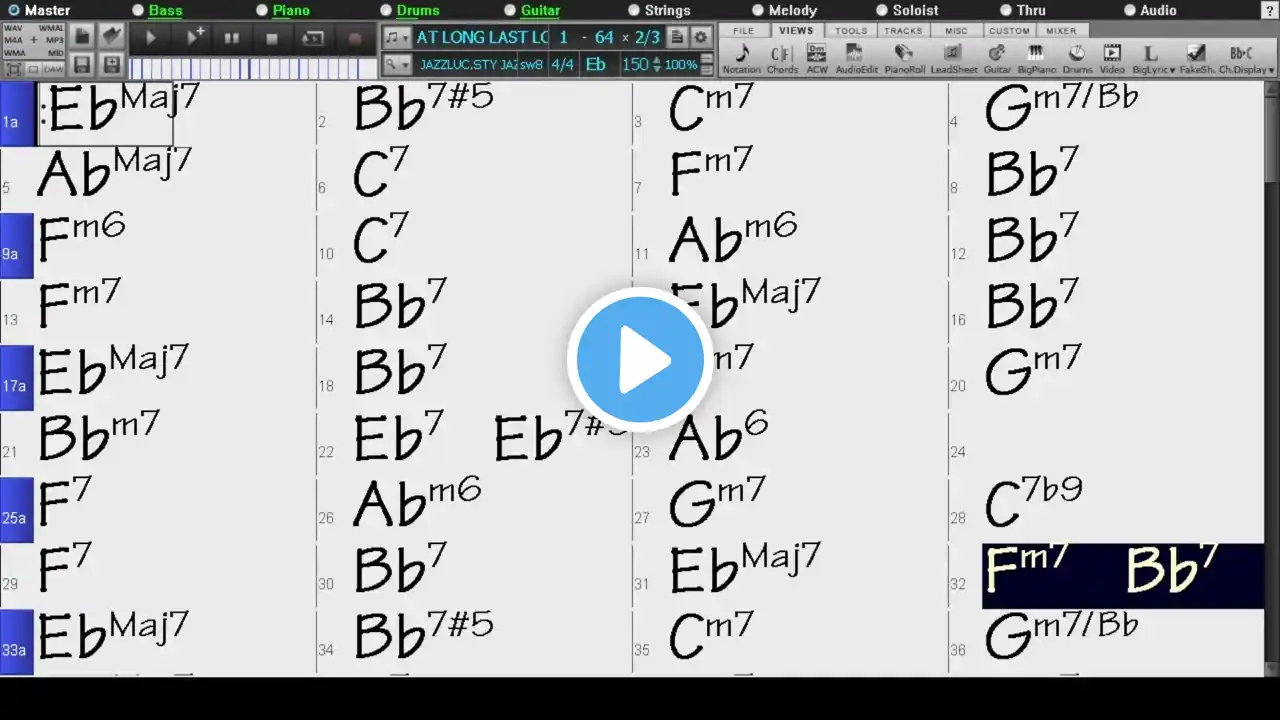The image size is (1280, 720).
Task: Open the Guitar fretboard window
Action: tap(997, 59)
